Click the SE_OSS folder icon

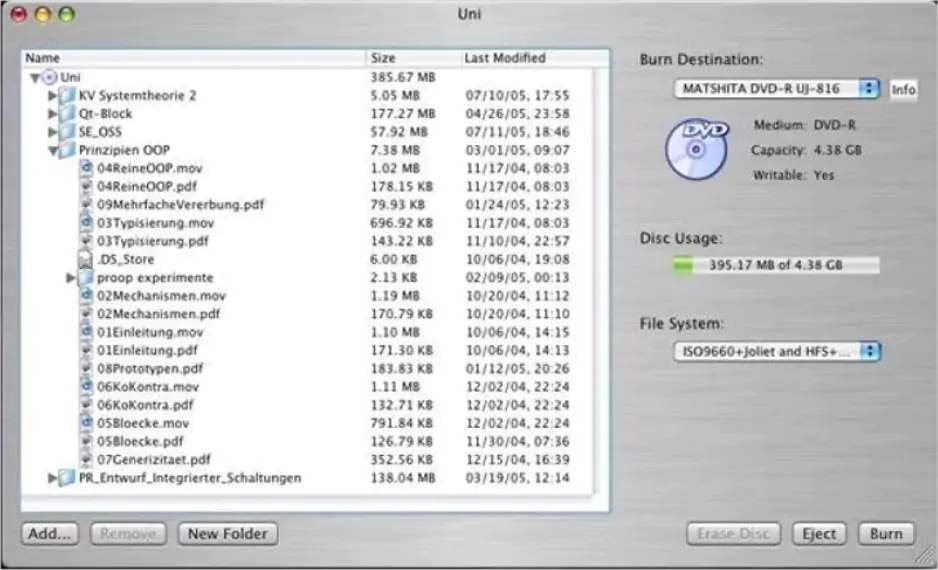click(68, 132)
